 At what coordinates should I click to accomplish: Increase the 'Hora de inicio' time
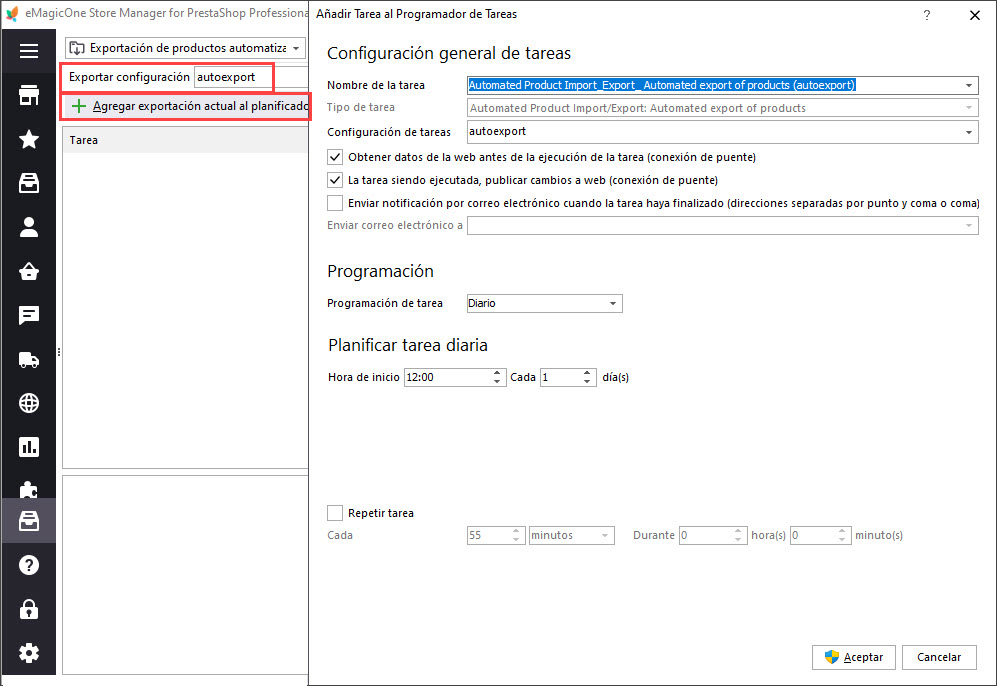tap(497, 373)
